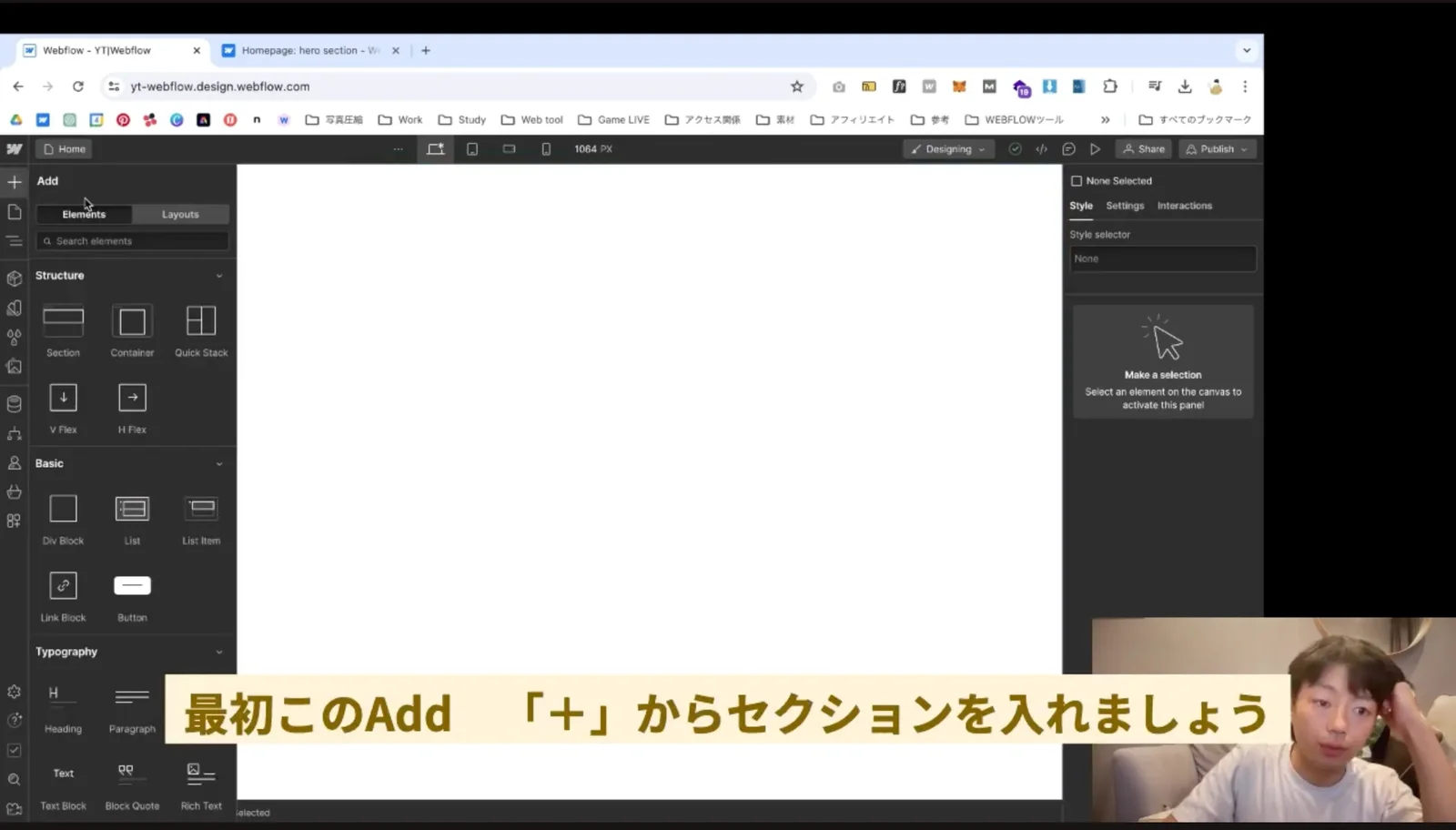Open the Interactions tab
This screenshot has width=1456, height=830.
[1184, 206]
